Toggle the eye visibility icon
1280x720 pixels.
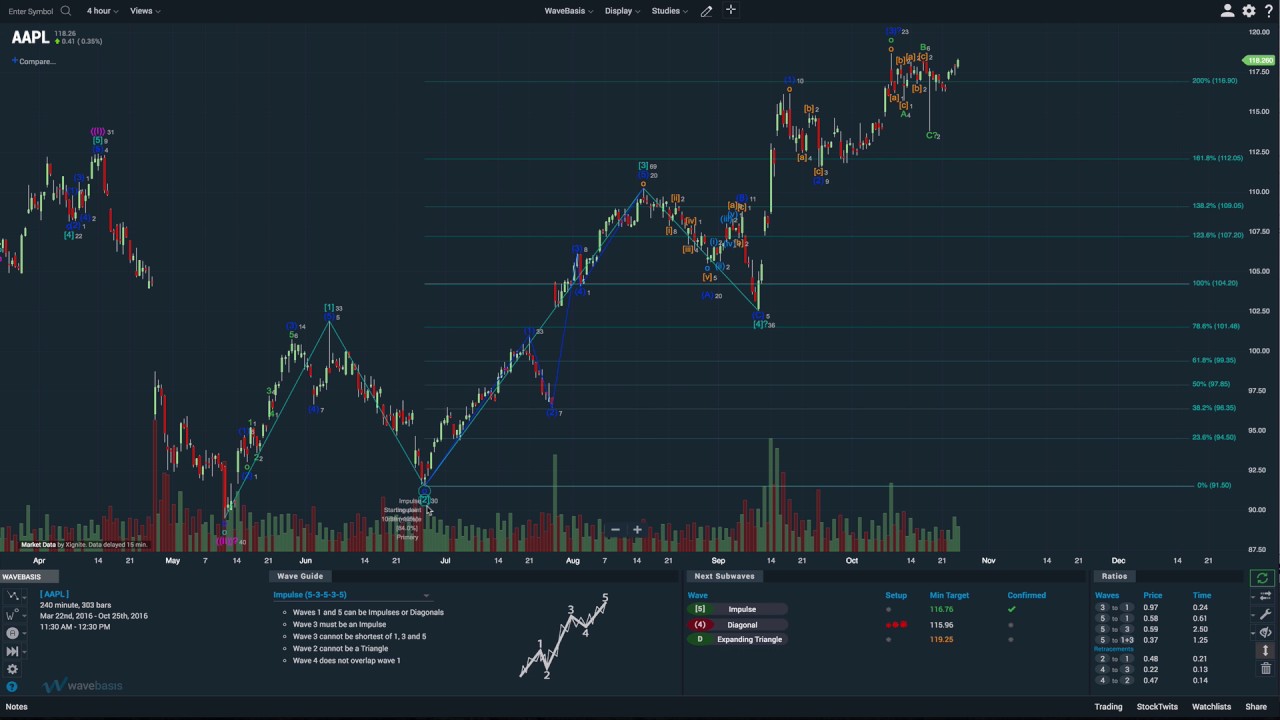click(x=1265, y=632)
